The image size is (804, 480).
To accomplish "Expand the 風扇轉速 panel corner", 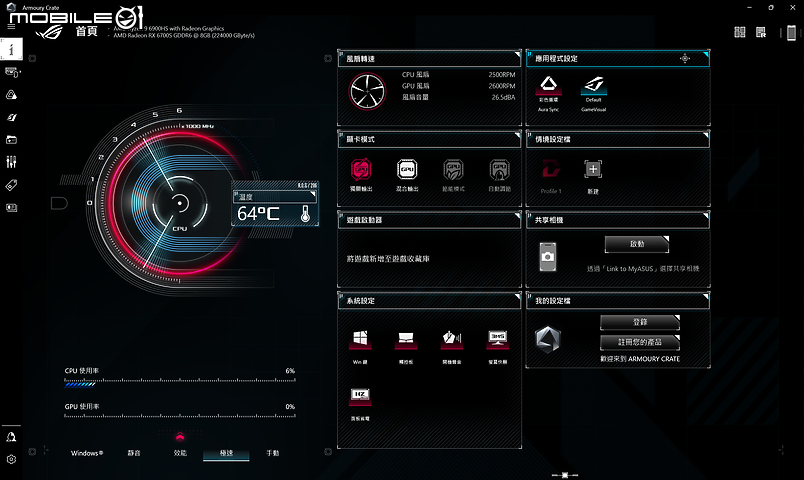I will pos(517,54).
